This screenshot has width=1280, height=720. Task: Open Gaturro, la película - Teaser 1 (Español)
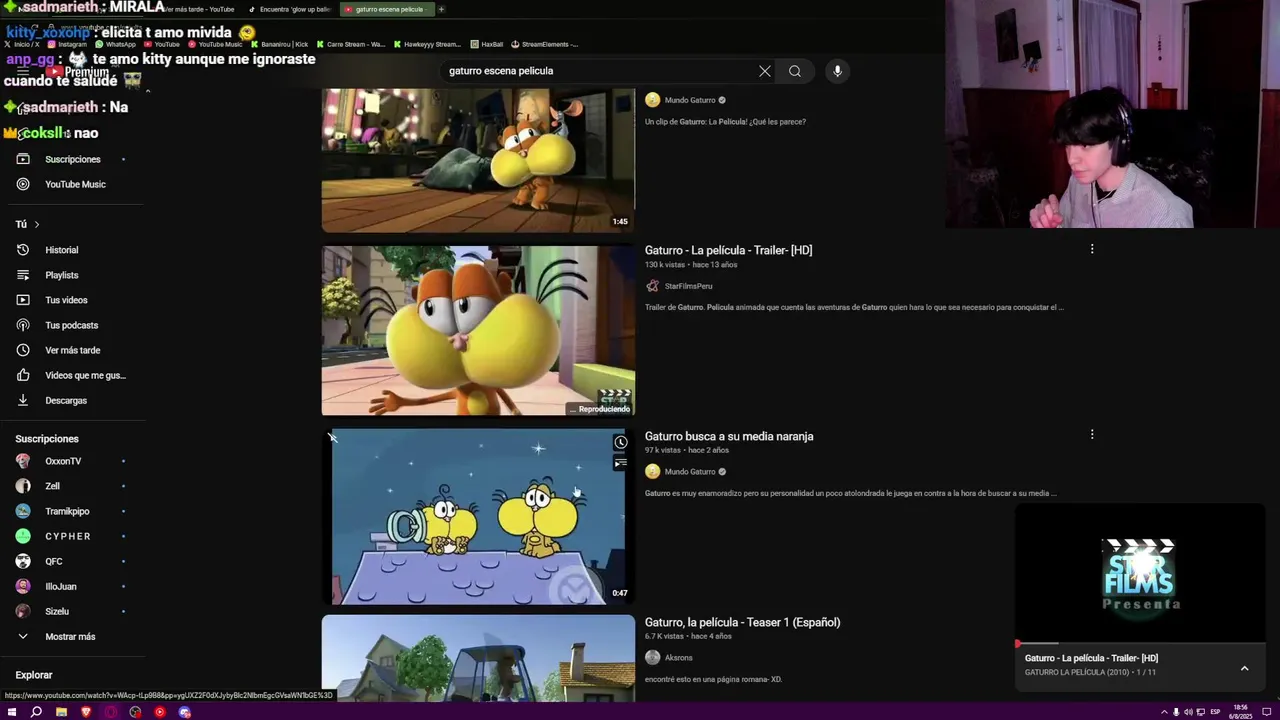(742, 622)
